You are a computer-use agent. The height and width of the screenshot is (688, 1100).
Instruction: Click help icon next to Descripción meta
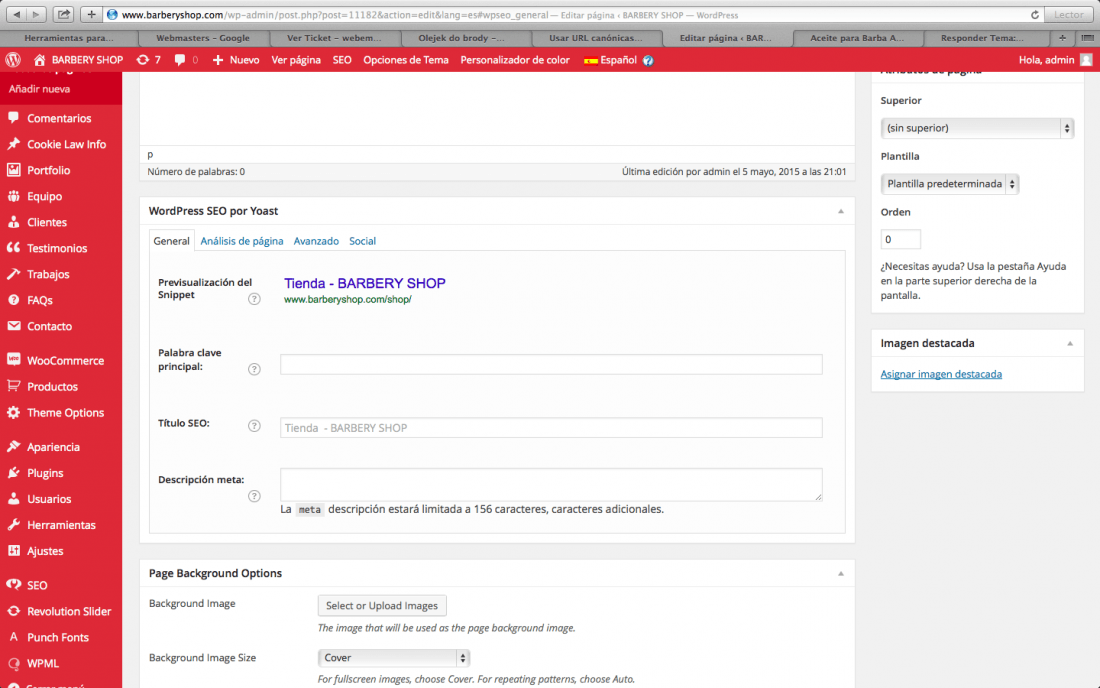254,496
